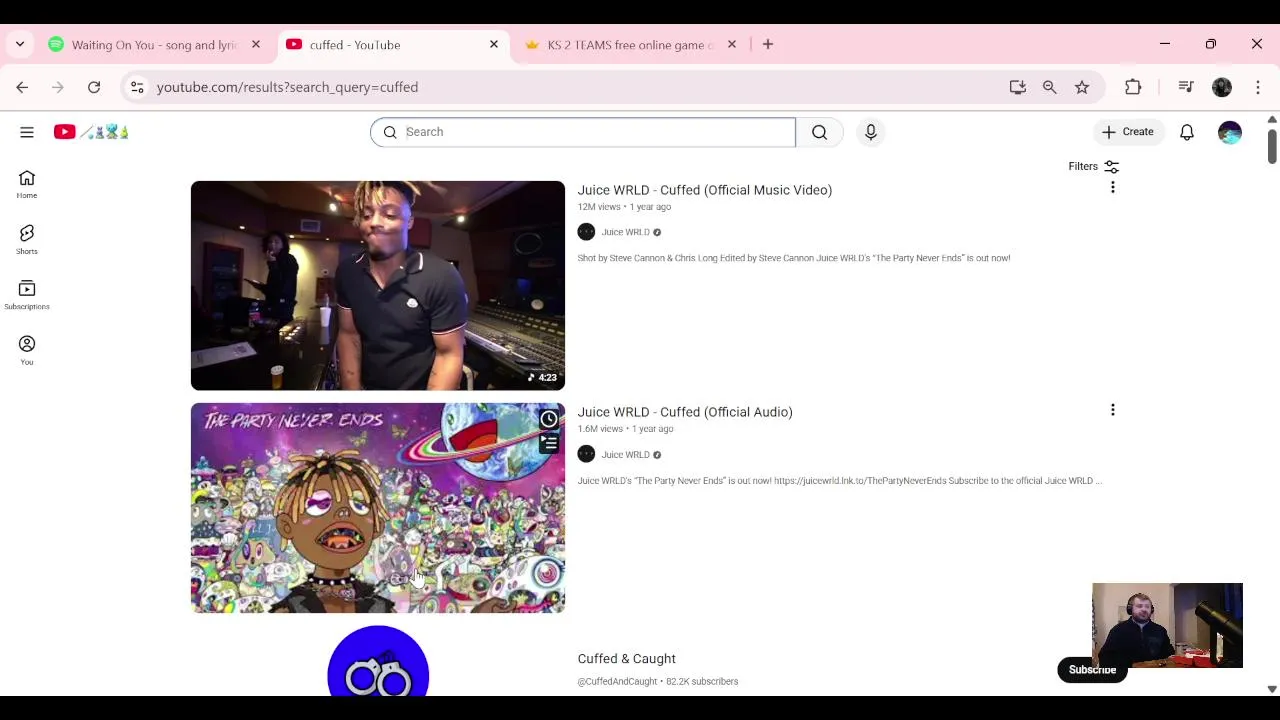Open browser extensions puzzle icon
Screen dimensions: 1280x720
click(x=1133, y=87)
